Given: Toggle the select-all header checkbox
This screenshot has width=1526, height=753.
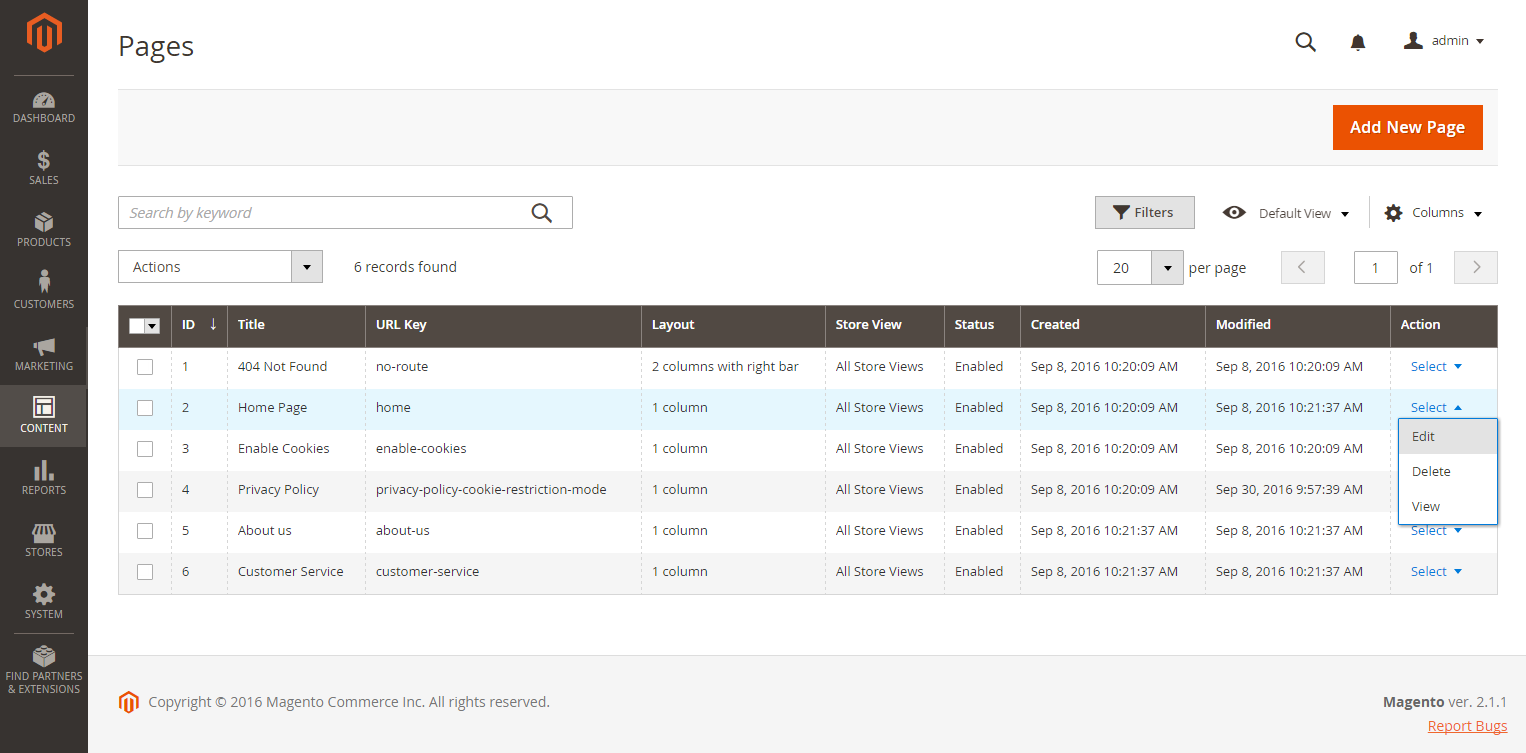Looking at the screenshot, I should [x=137, y=326].
